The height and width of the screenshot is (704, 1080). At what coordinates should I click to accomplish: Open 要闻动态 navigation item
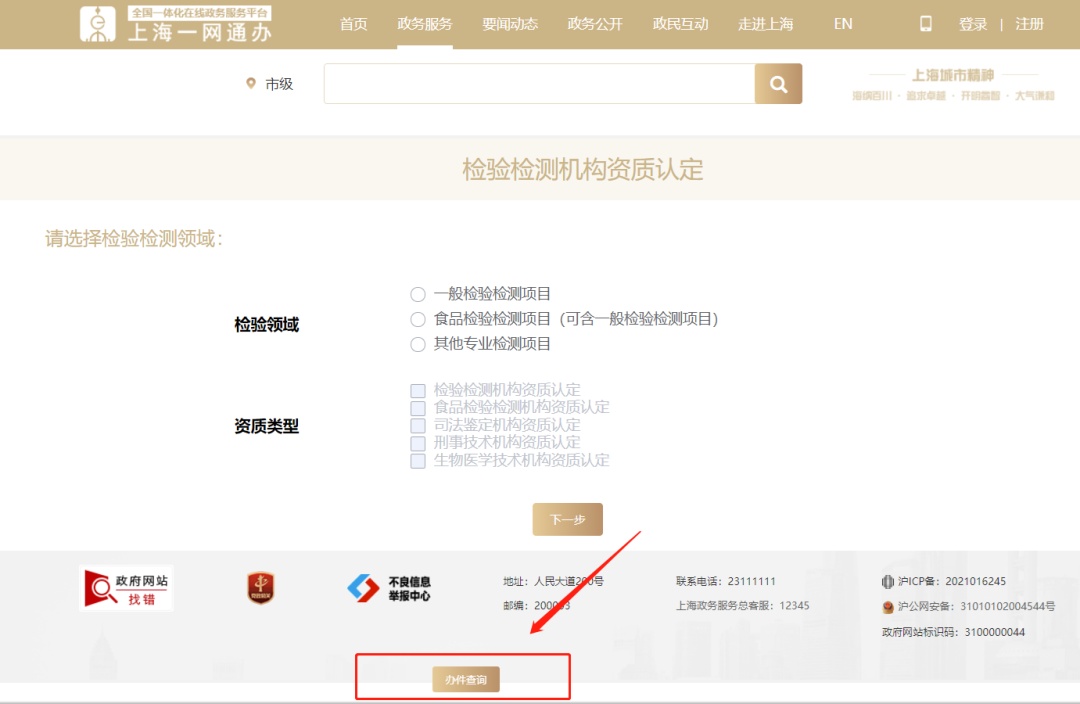[x=510, y=24]
